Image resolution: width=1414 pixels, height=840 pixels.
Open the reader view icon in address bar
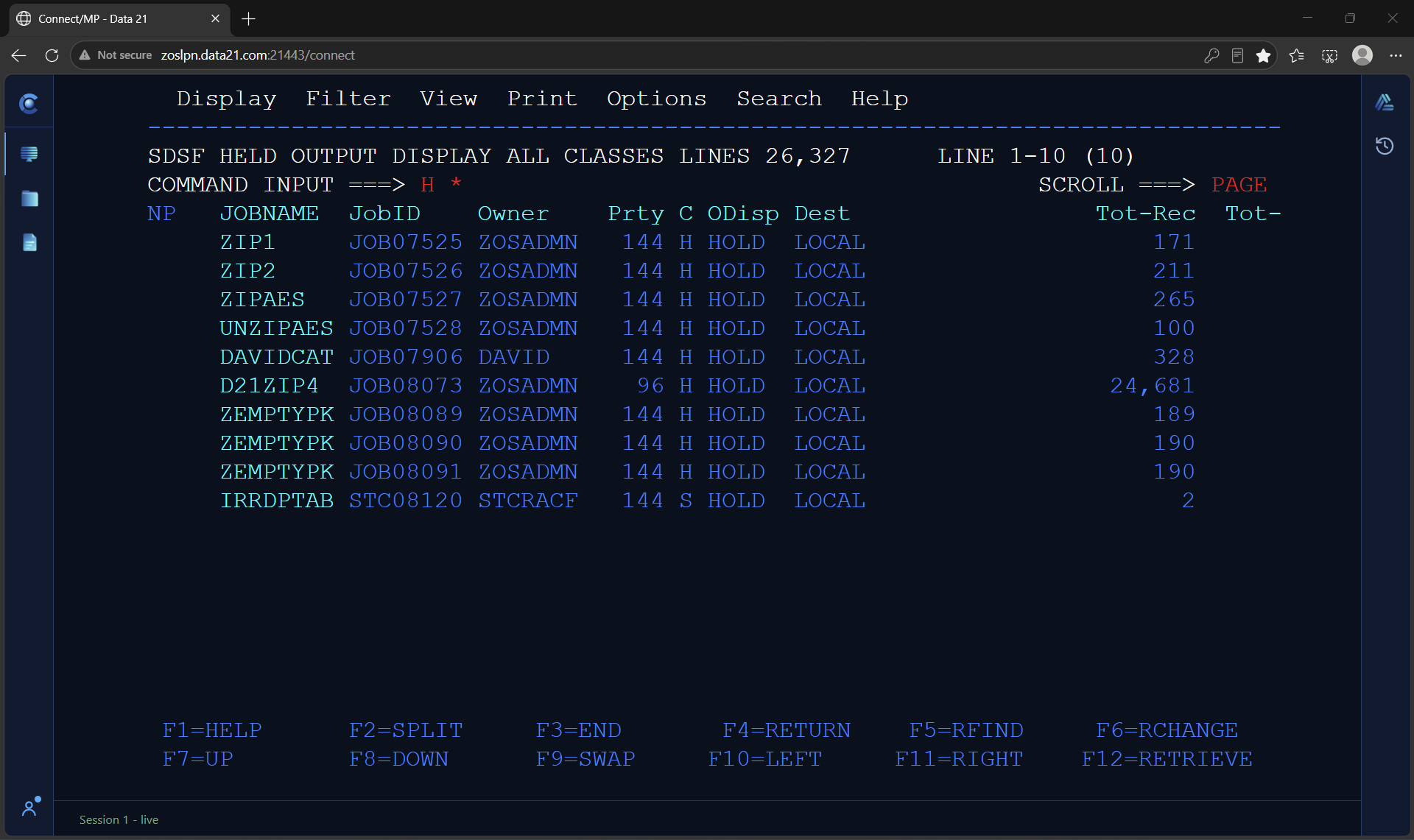coord(1237,55)
